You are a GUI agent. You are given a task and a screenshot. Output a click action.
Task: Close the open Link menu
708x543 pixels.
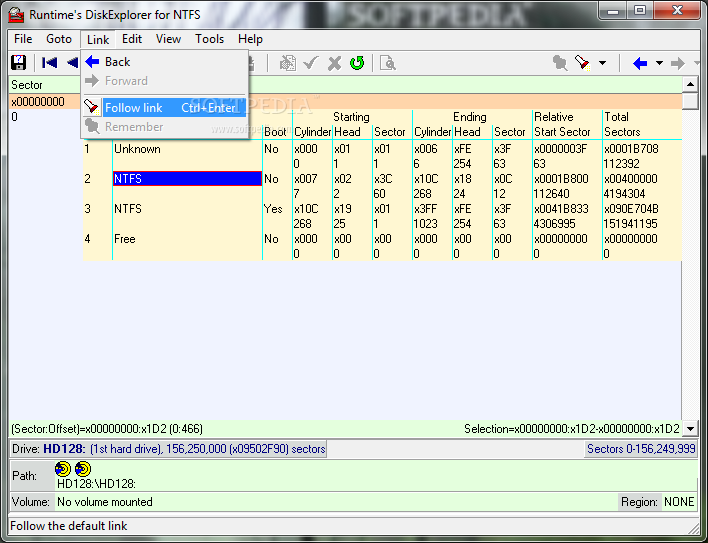pos(98,40)
